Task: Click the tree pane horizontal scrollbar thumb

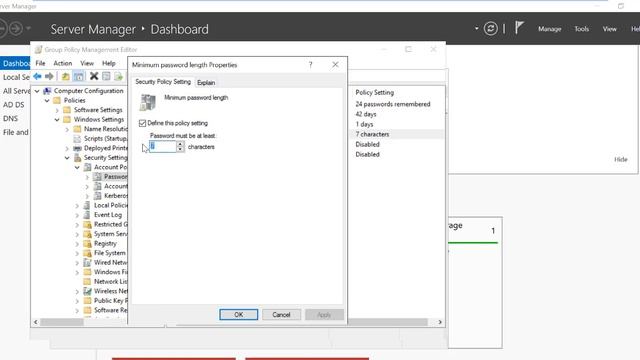Action: click(62, 322)
